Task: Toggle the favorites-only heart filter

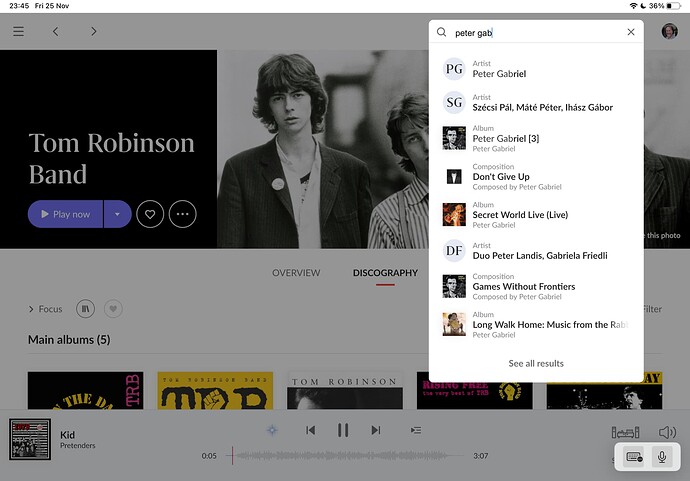Action: [x=113, y=309]
